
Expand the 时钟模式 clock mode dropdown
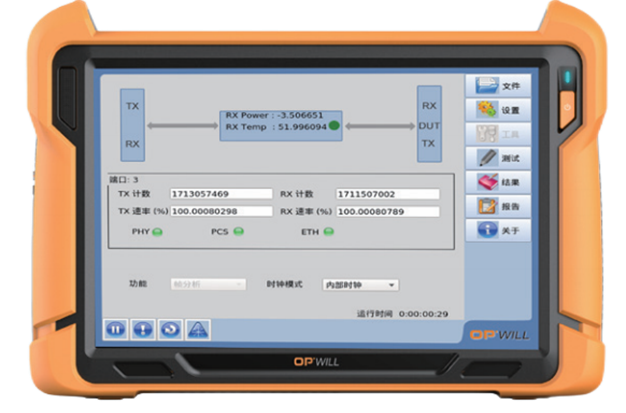pyautogui.click(x=360, y=284)
